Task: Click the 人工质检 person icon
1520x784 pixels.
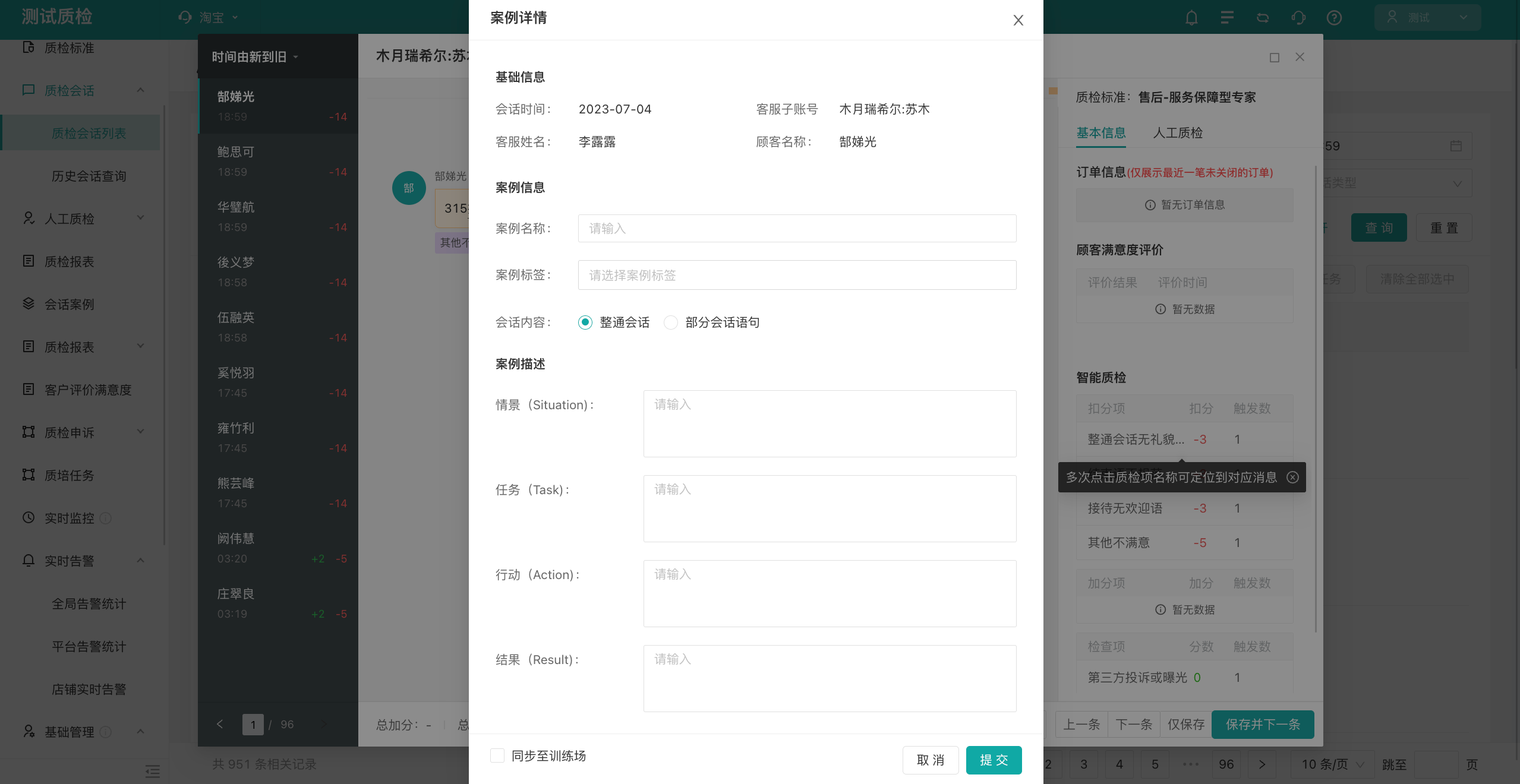Action: pyautogui.click(x=28, y=219)
